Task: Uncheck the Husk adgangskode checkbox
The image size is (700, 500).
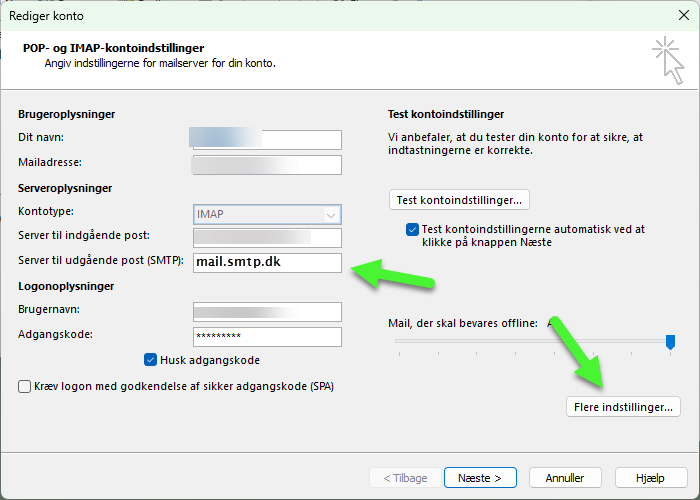Action: pos(151,360)
